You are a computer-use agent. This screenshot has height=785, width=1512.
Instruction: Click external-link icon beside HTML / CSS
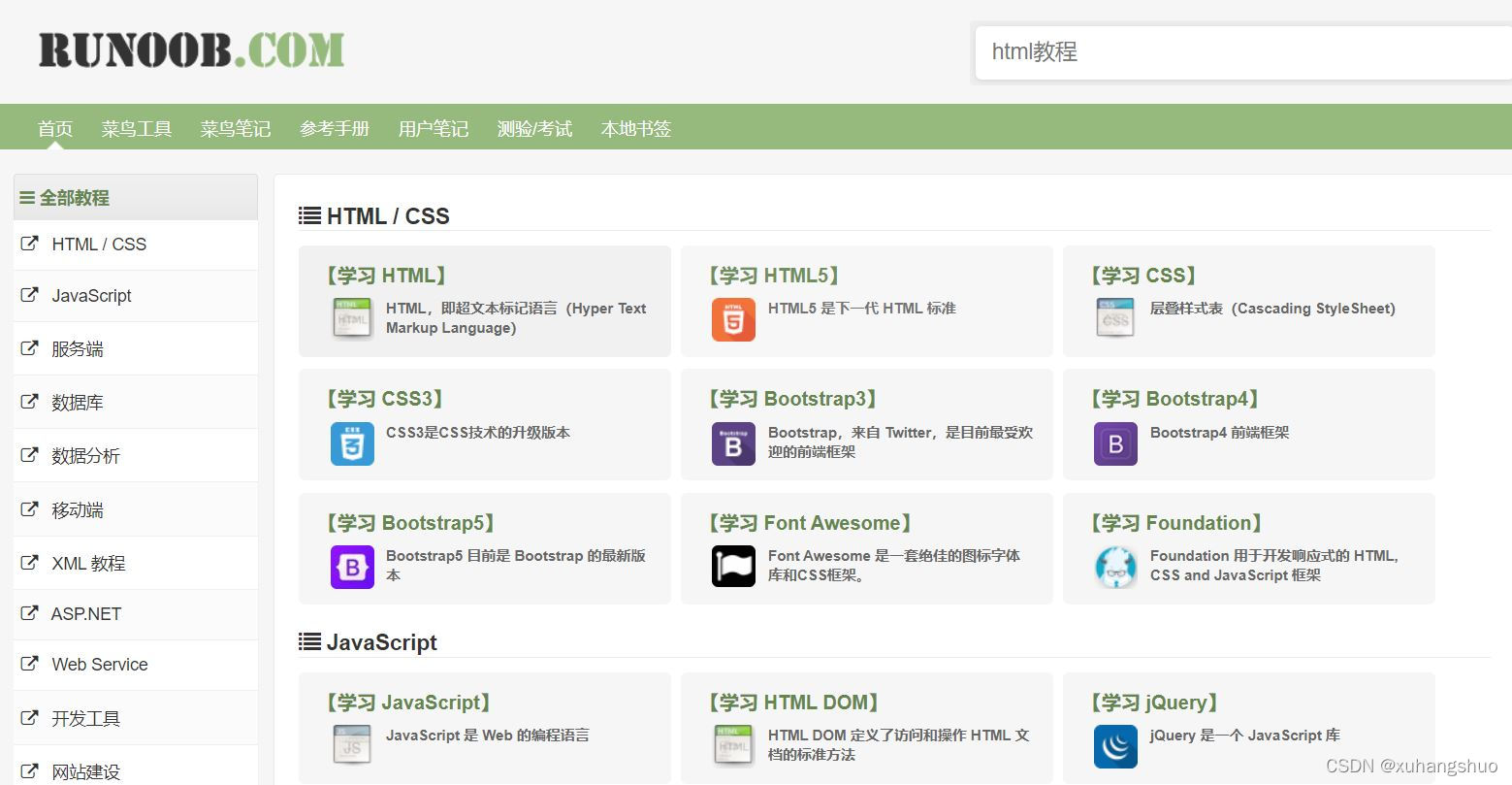point(30,244)
